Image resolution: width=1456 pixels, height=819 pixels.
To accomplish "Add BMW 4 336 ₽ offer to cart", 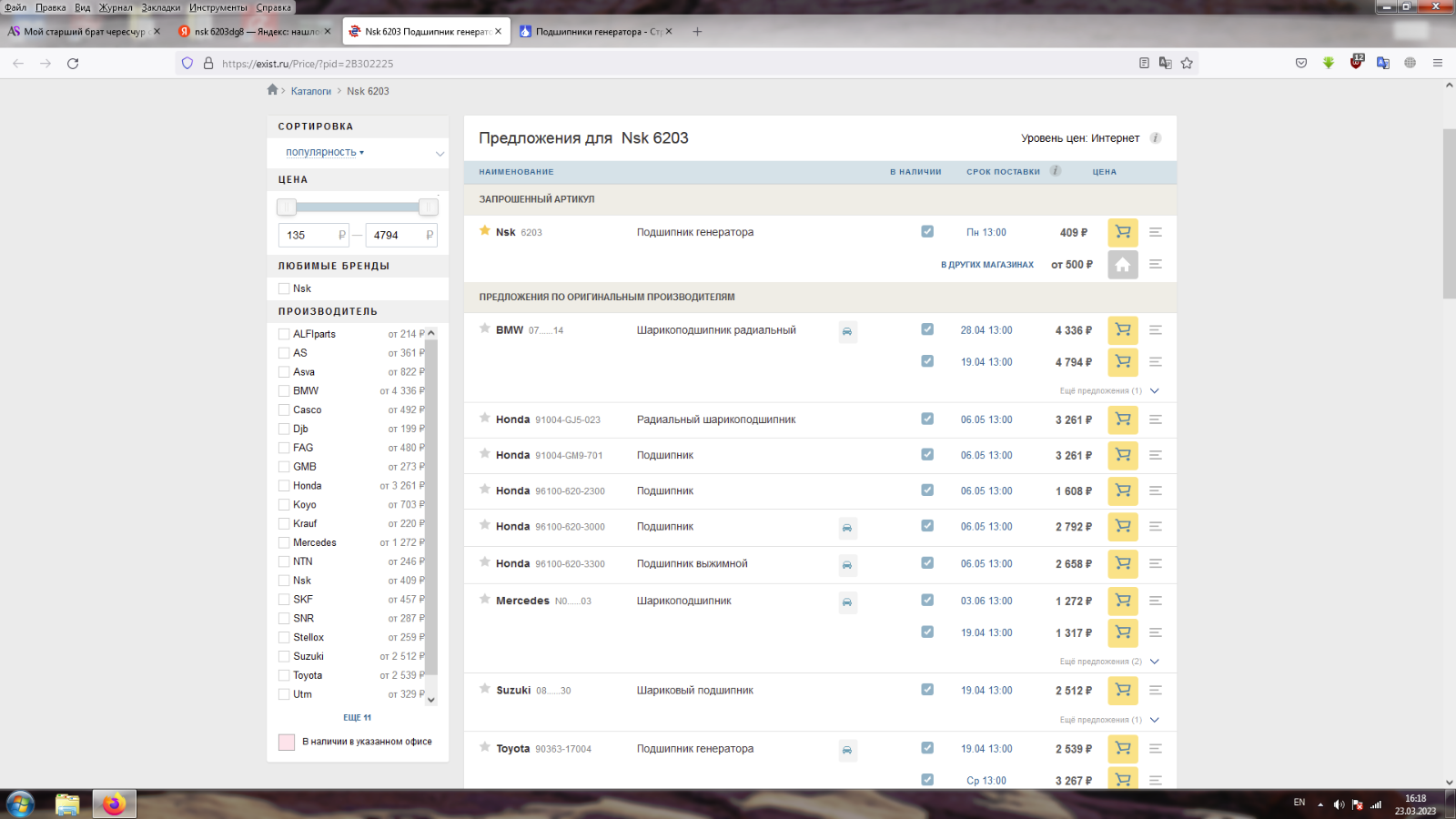I will click(x=1123, y=330).
